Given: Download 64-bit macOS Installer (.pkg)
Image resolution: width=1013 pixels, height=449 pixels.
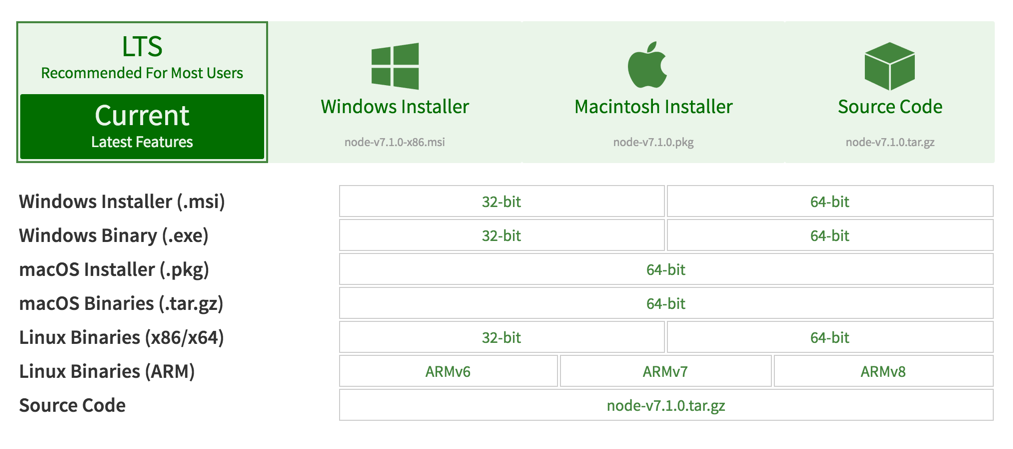Looking at the screenshot, I should [x=666, y=269].
